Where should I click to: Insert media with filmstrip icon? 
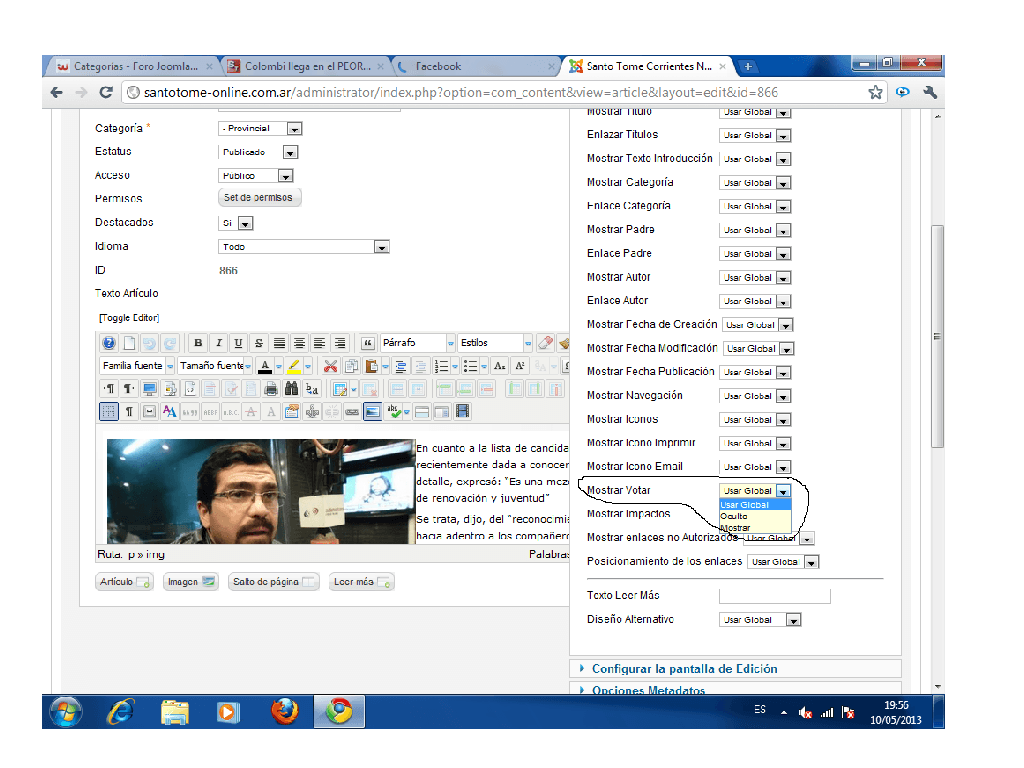(462, 411)
